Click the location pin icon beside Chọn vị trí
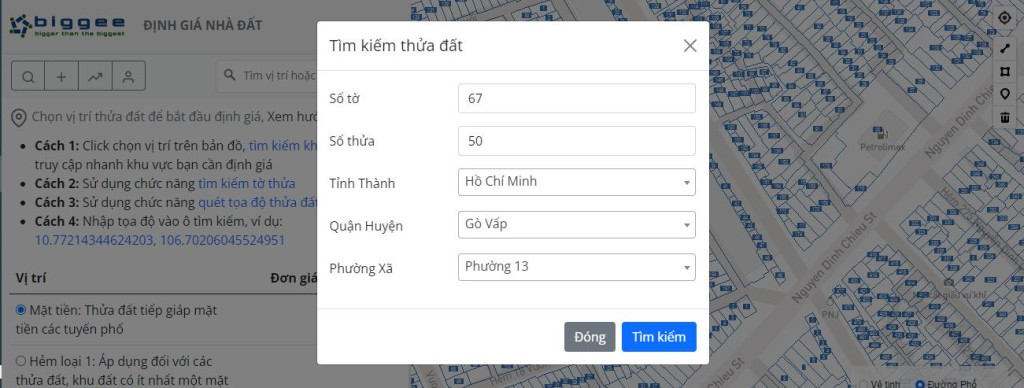 tap(20, 118)
